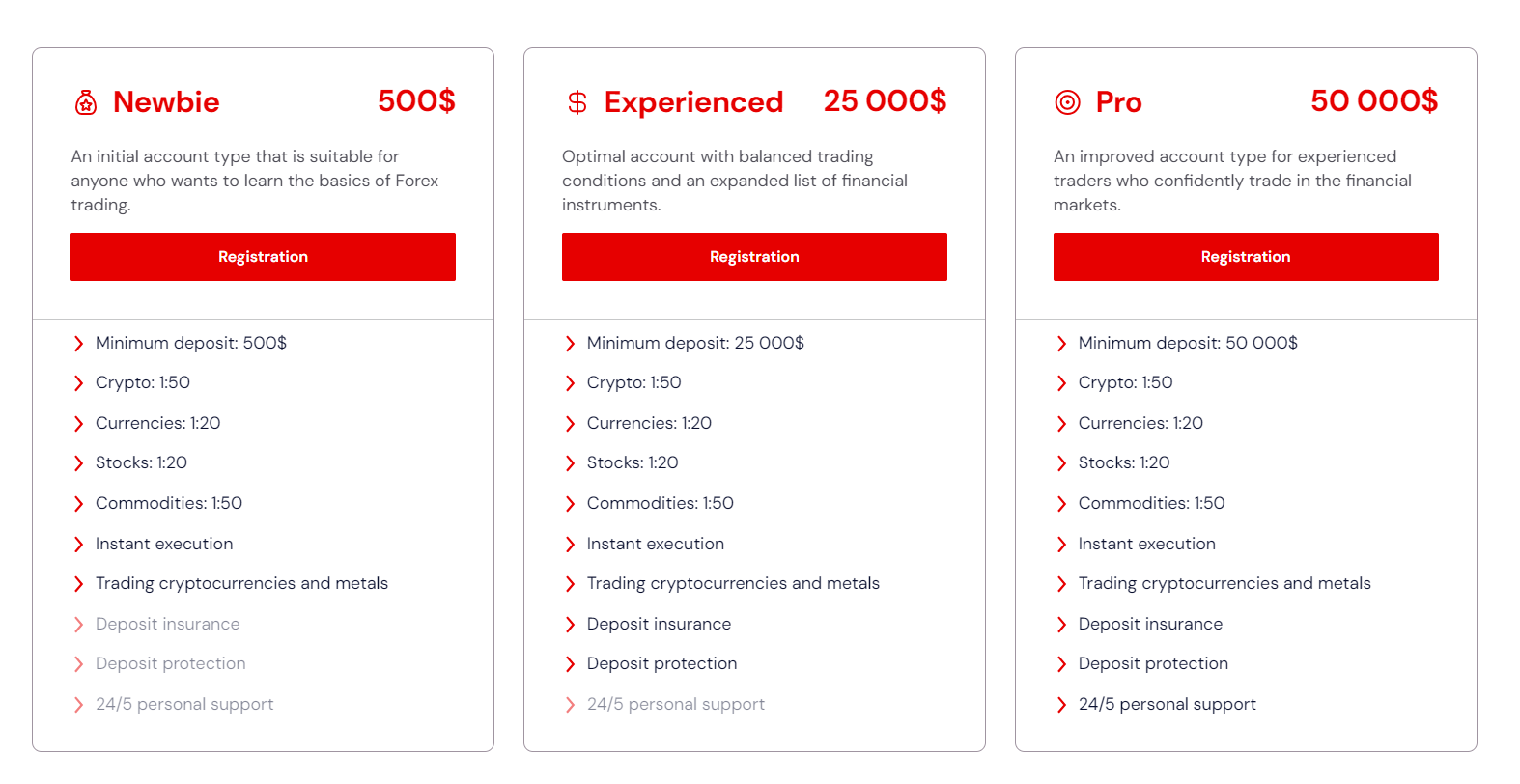The width and height of the screenshot is (1520, 784).
Task: Click chevron beside Newbie Minimum deposit: 500$
Action: 79,344
